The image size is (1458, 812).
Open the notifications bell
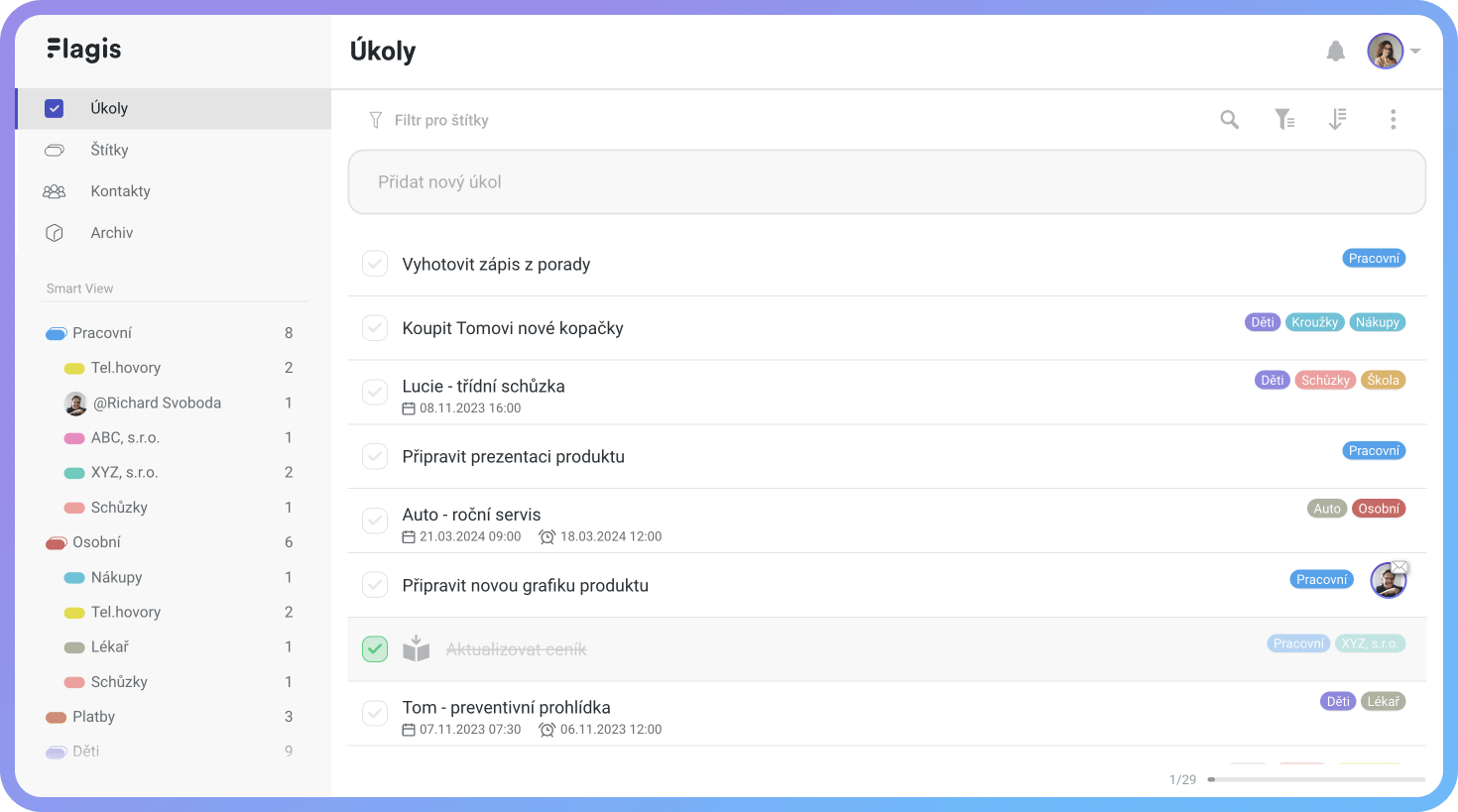click(1336, 52)
